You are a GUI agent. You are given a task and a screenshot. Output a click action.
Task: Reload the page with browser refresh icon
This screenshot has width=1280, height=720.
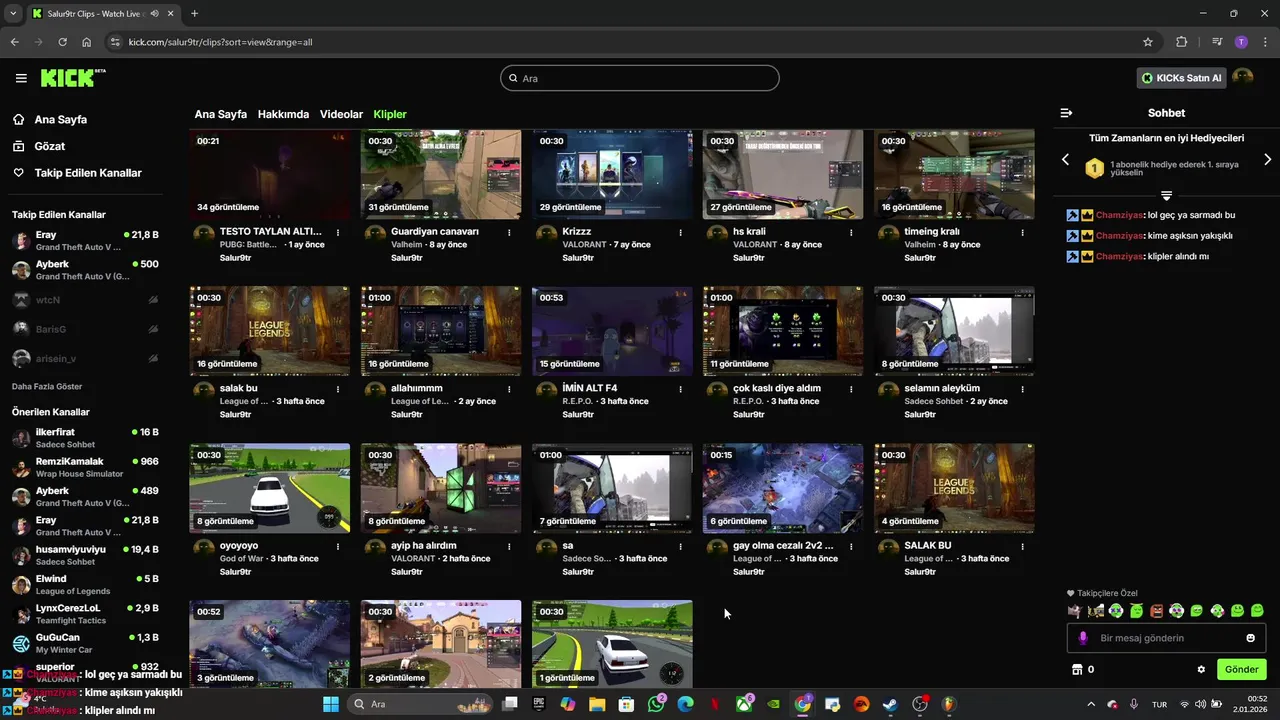tap(62, 42)
